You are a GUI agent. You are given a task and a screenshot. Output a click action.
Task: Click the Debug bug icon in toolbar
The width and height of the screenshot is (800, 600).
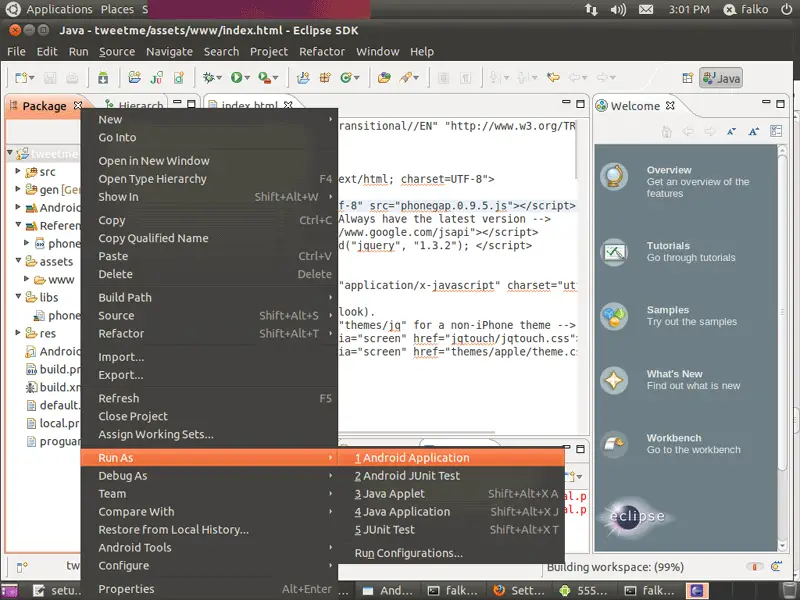click(209, 78)
